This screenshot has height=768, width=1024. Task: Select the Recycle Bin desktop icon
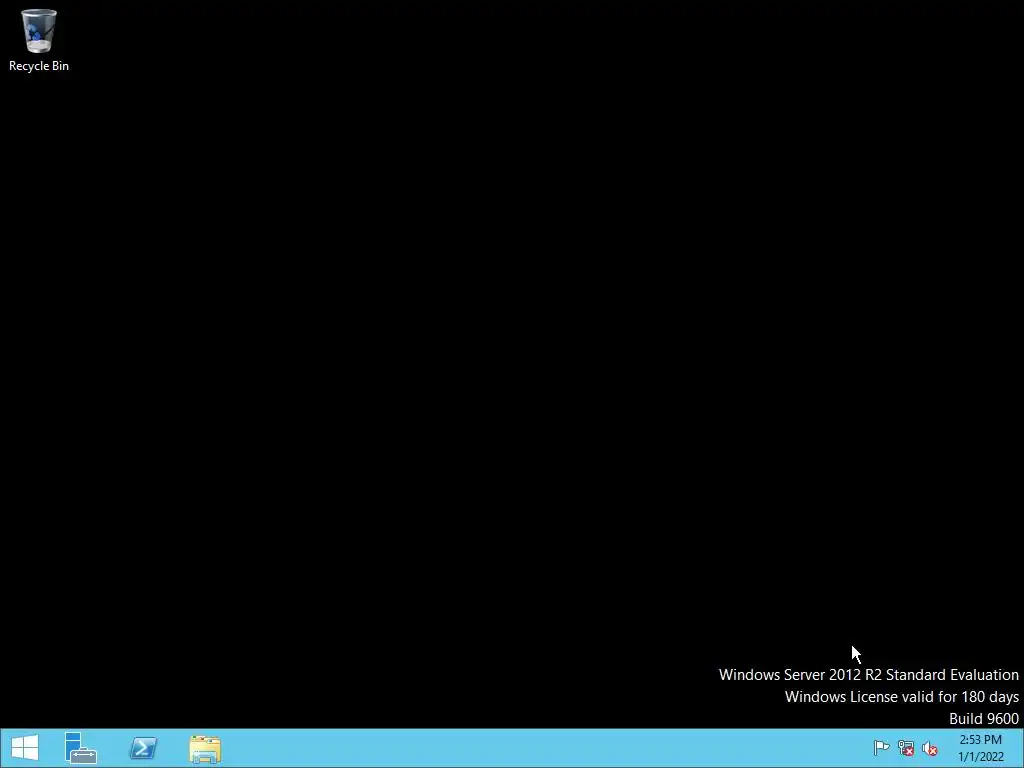coord(39,40)
